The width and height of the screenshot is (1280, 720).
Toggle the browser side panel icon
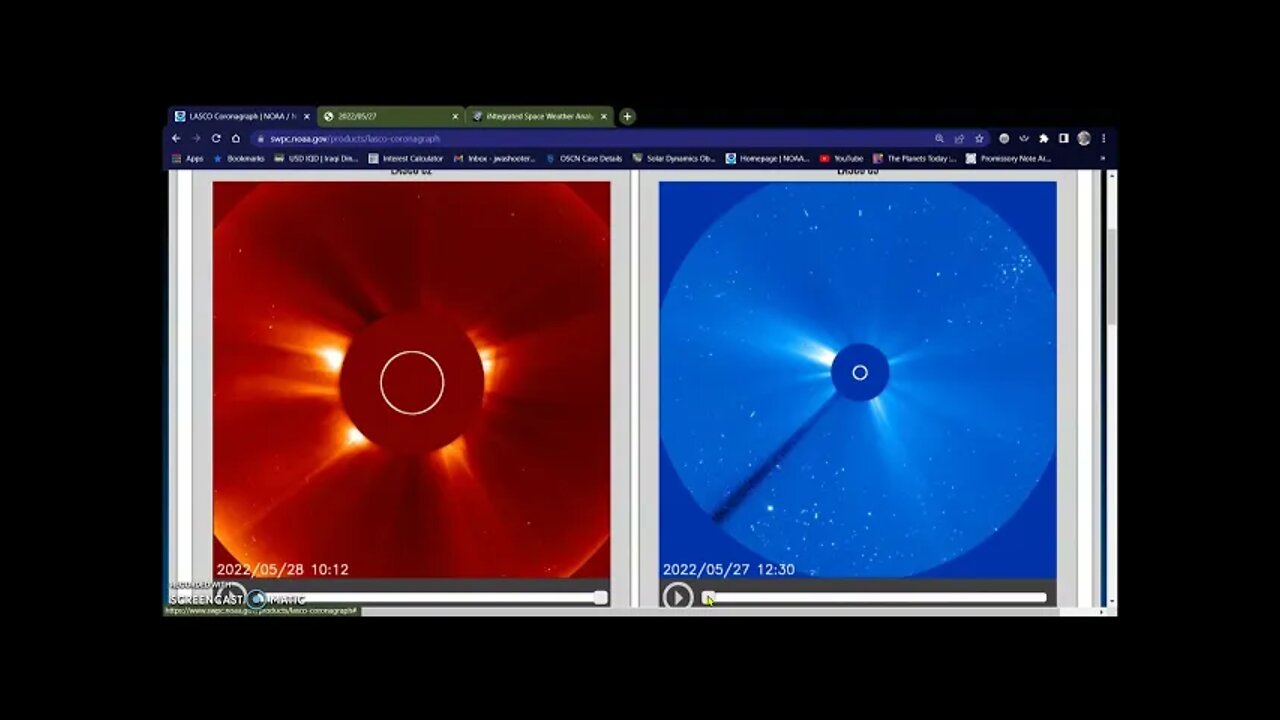pos(1064,139)
